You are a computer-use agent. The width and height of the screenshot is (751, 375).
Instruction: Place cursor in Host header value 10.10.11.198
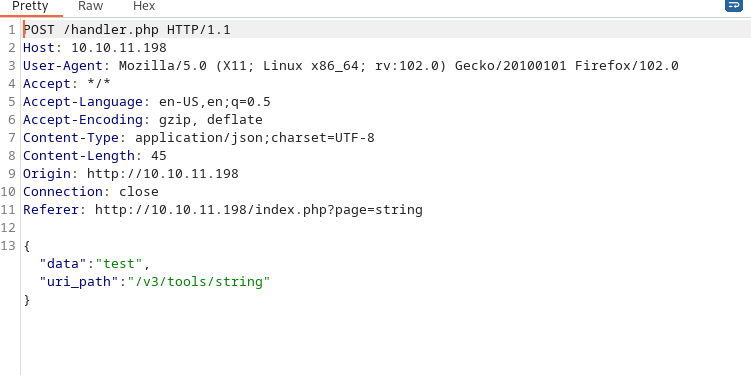(119, 48)
